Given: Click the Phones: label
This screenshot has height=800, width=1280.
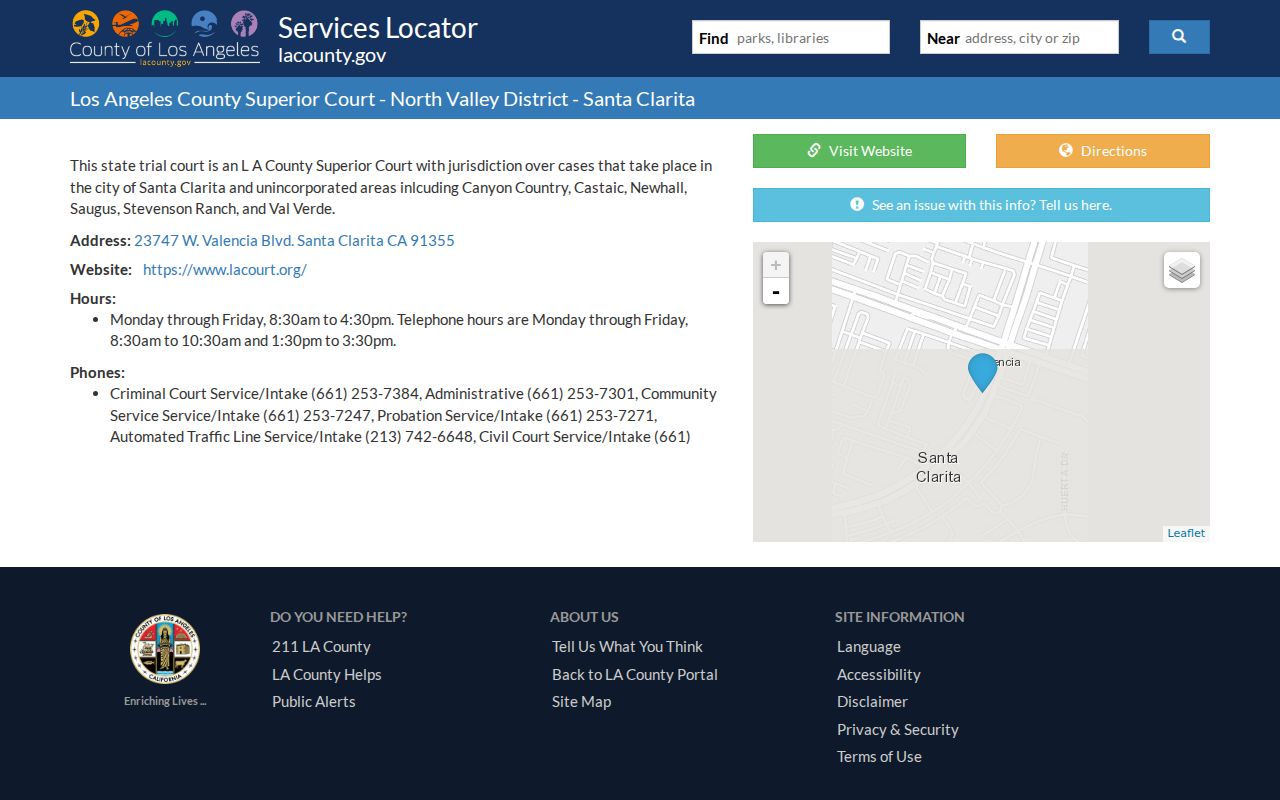Looking at the screenshot, I should [x=98, y=372].
